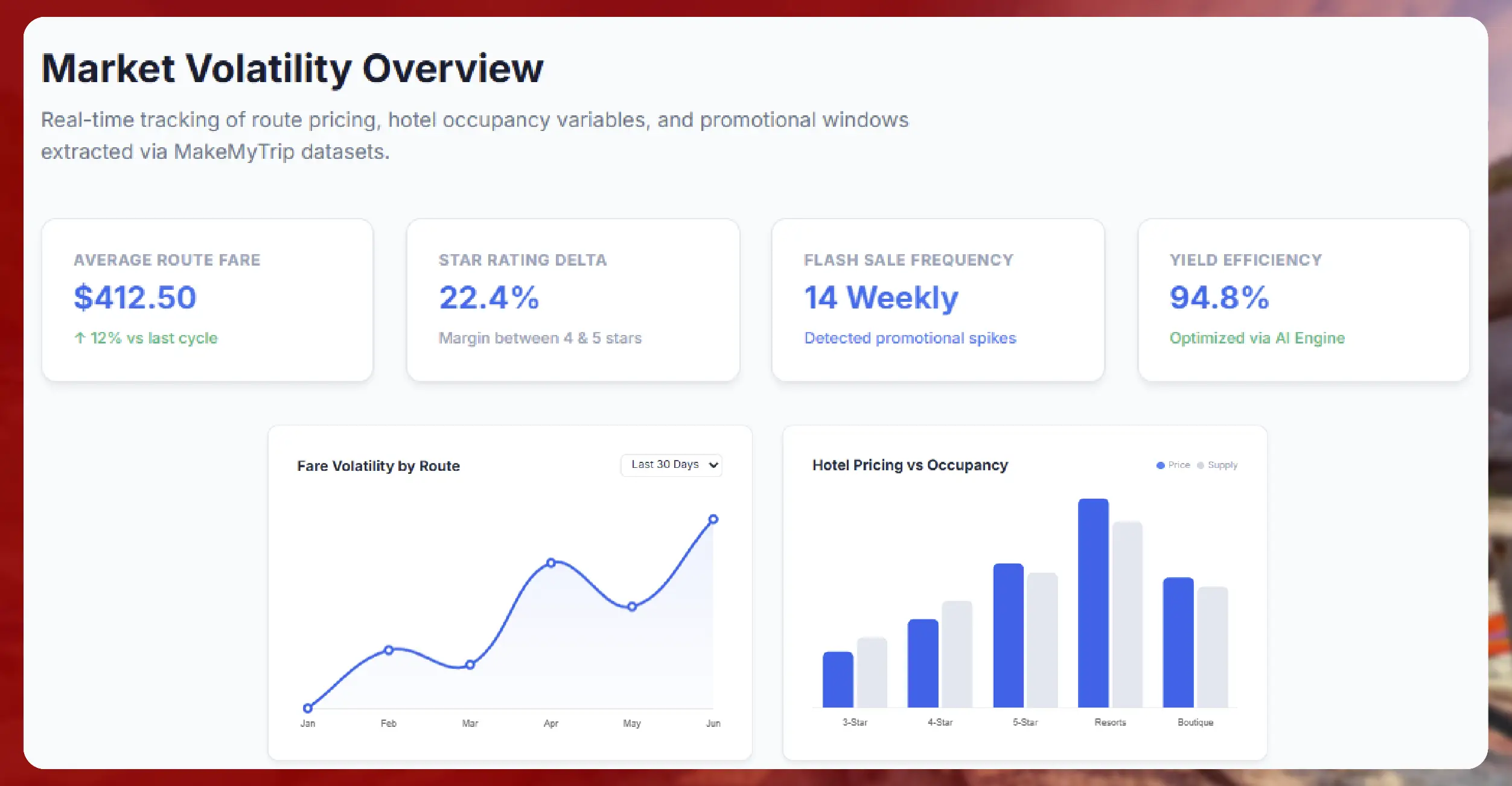Image resolution: width=1512 pixels, height=786 pixels.
Task: Toggle the Price series in Hotel Pricing legend
Action: point(1174,465)
